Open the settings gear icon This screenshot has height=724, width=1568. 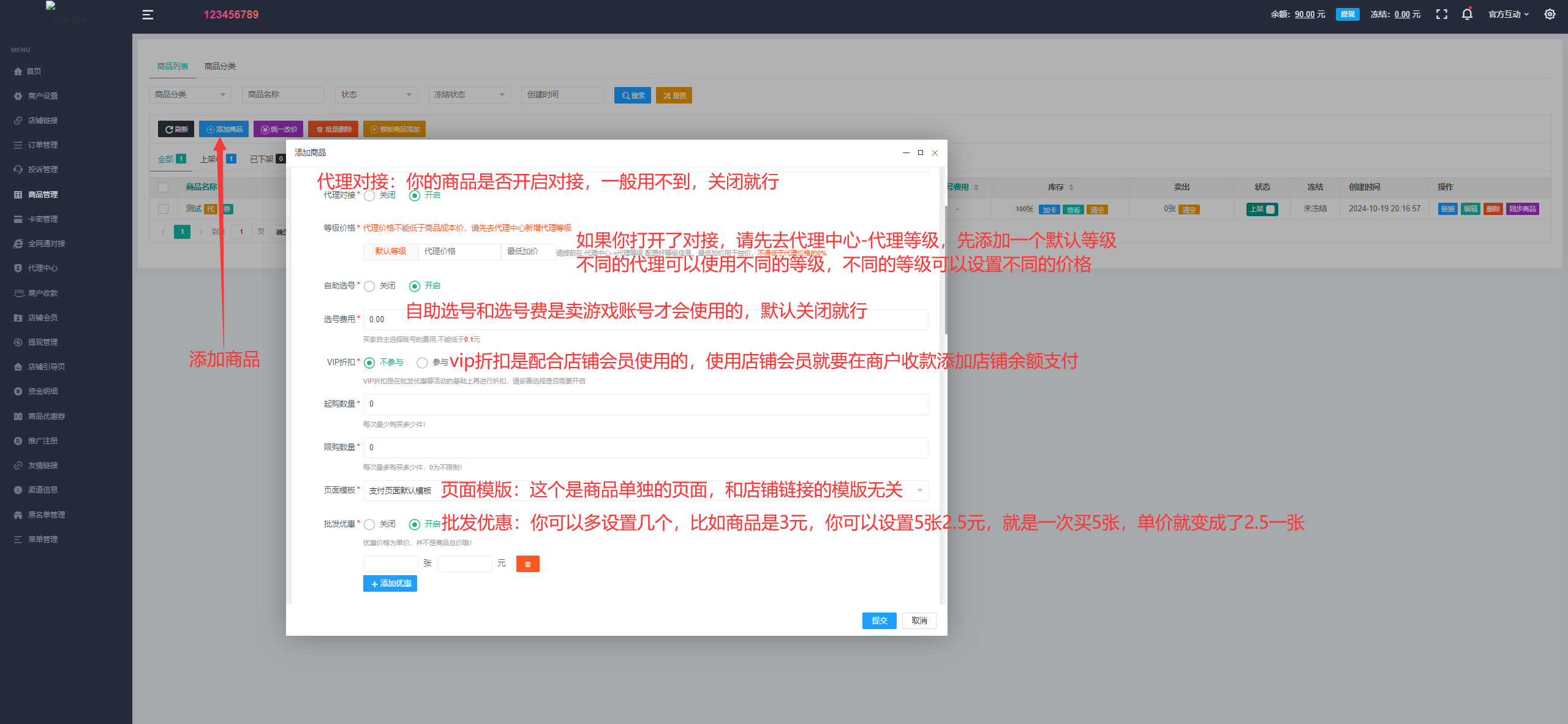pos(1550,14)
